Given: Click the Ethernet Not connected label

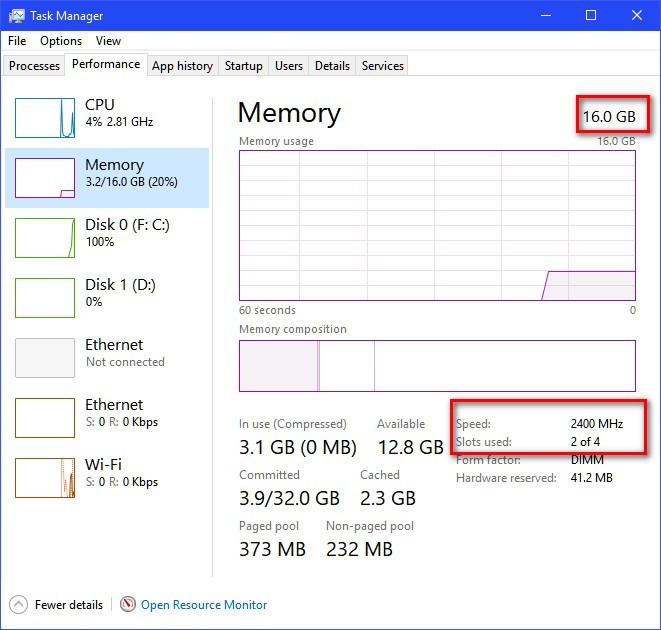Looking at the screenshot, I should click(x=125, y=353).
